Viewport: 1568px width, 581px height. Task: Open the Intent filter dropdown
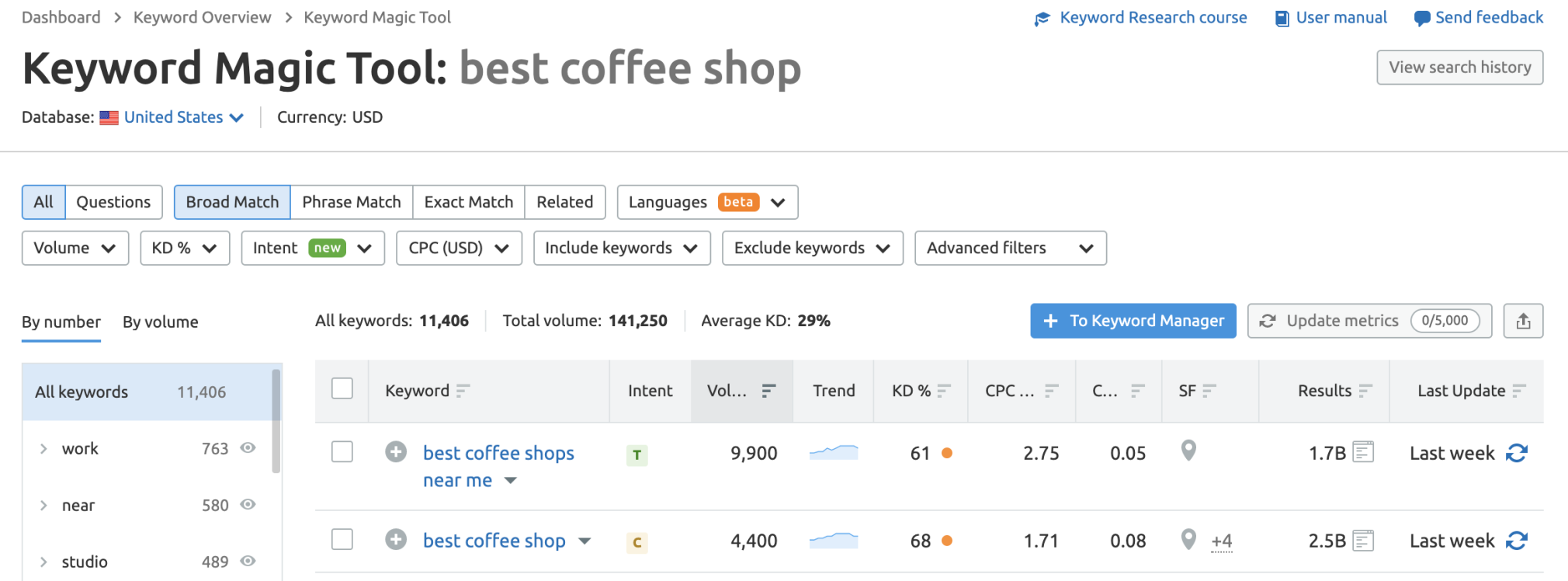pos(313,248)
